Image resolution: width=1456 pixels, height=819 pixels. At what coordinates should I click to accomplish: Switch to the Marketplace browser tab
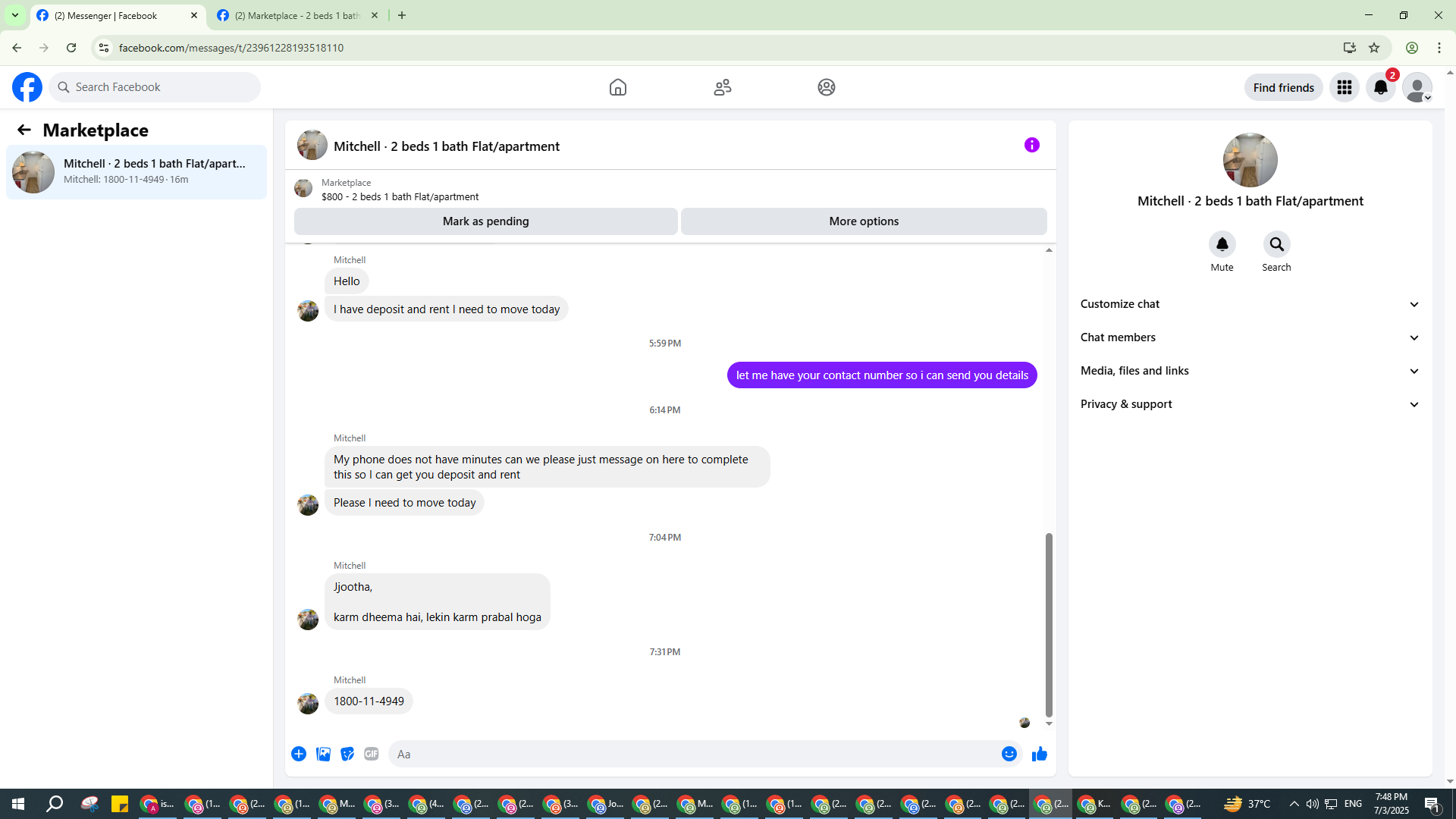coord(296,15)
